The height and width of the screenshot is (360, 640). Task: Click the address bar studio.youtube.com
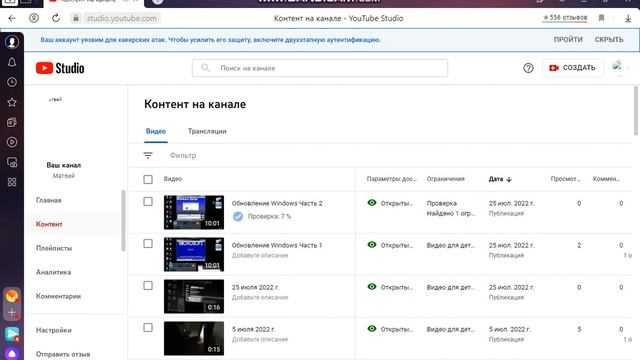[x=121, y=18]
